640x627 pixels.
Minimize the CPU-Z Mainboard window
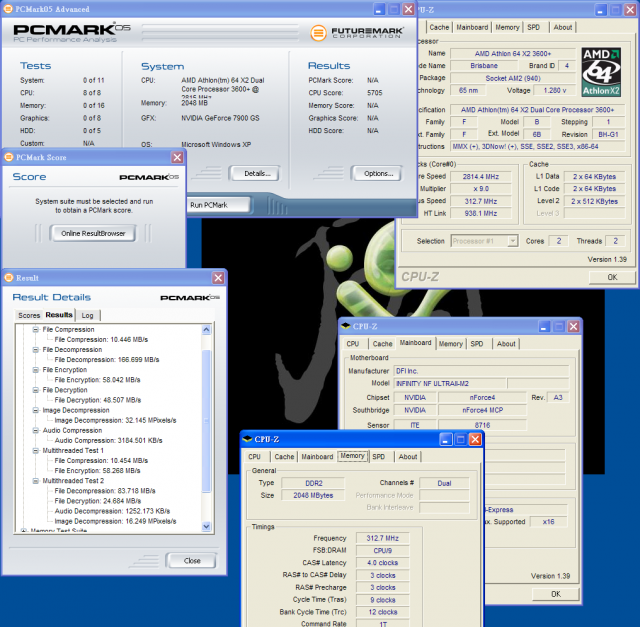pos(544,326)
